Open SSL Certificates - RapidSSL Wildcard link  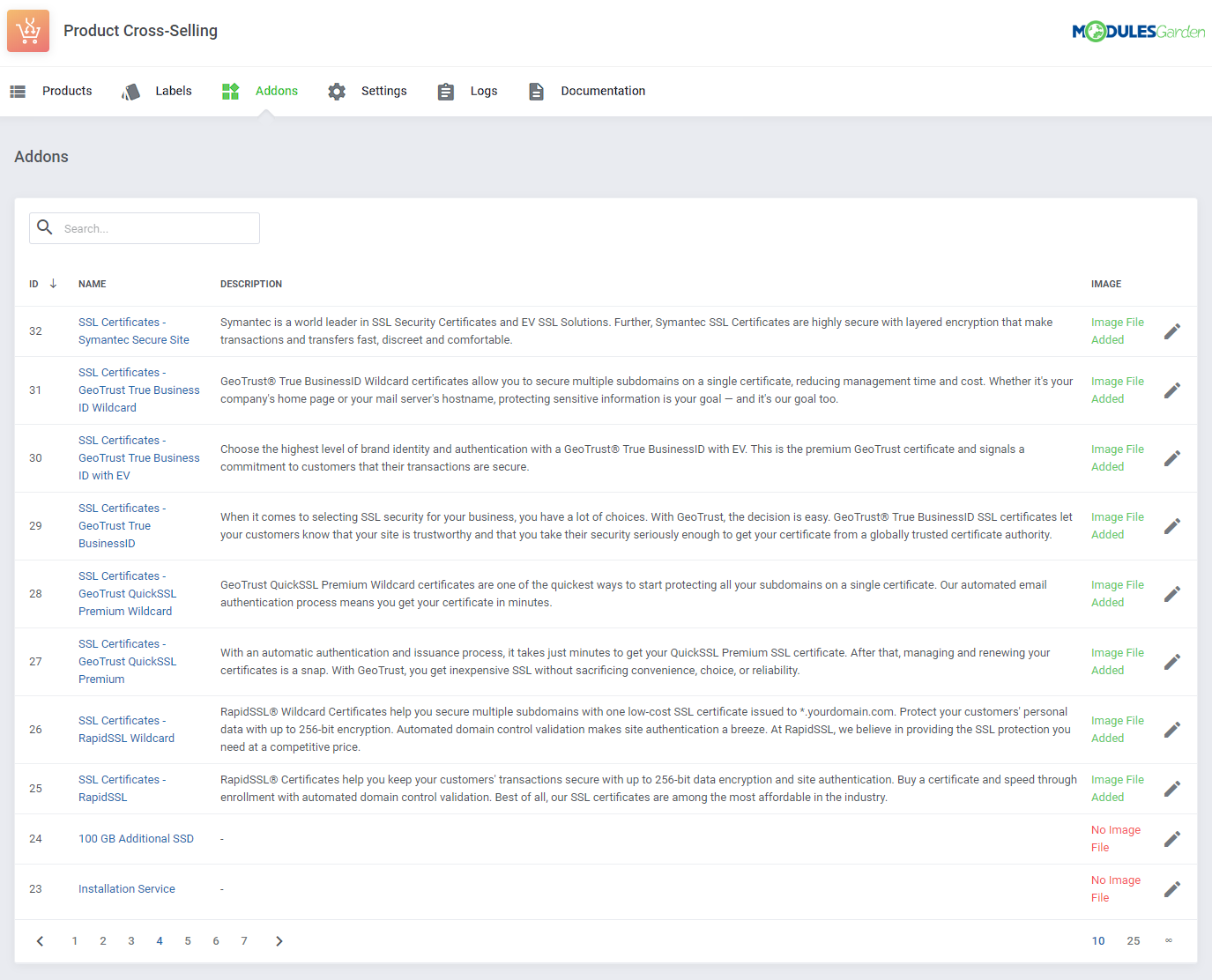pos(127,730)
